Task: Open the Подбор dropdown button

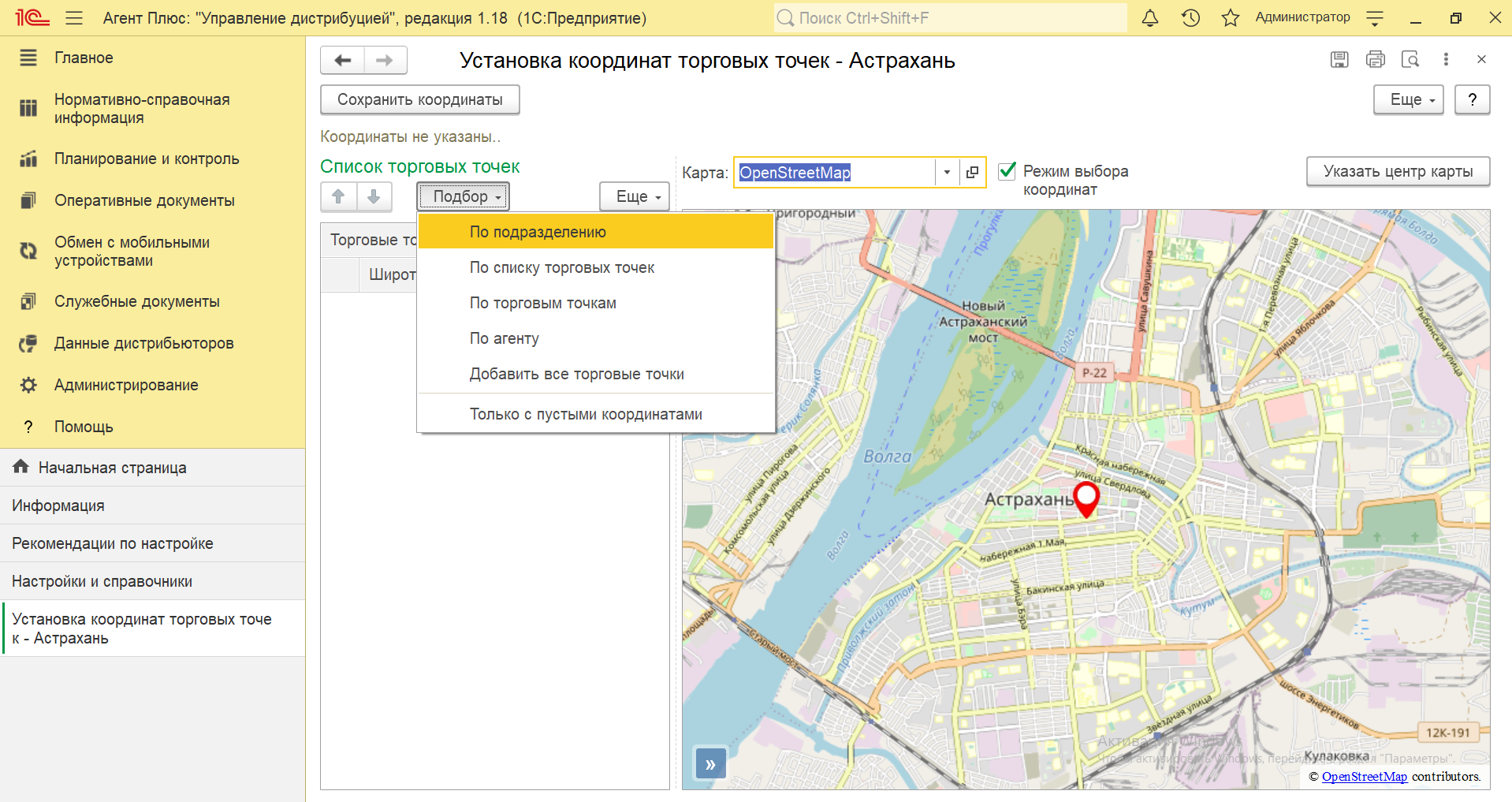Action: pyautogui.click(x=463, y=196)
